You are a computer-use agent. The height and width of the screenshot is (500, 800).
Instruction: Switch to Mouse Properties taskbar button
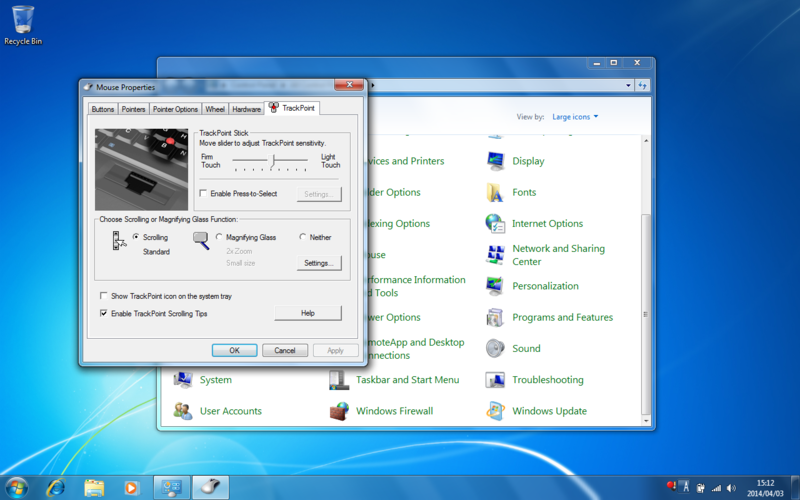(x=210, y=488)
